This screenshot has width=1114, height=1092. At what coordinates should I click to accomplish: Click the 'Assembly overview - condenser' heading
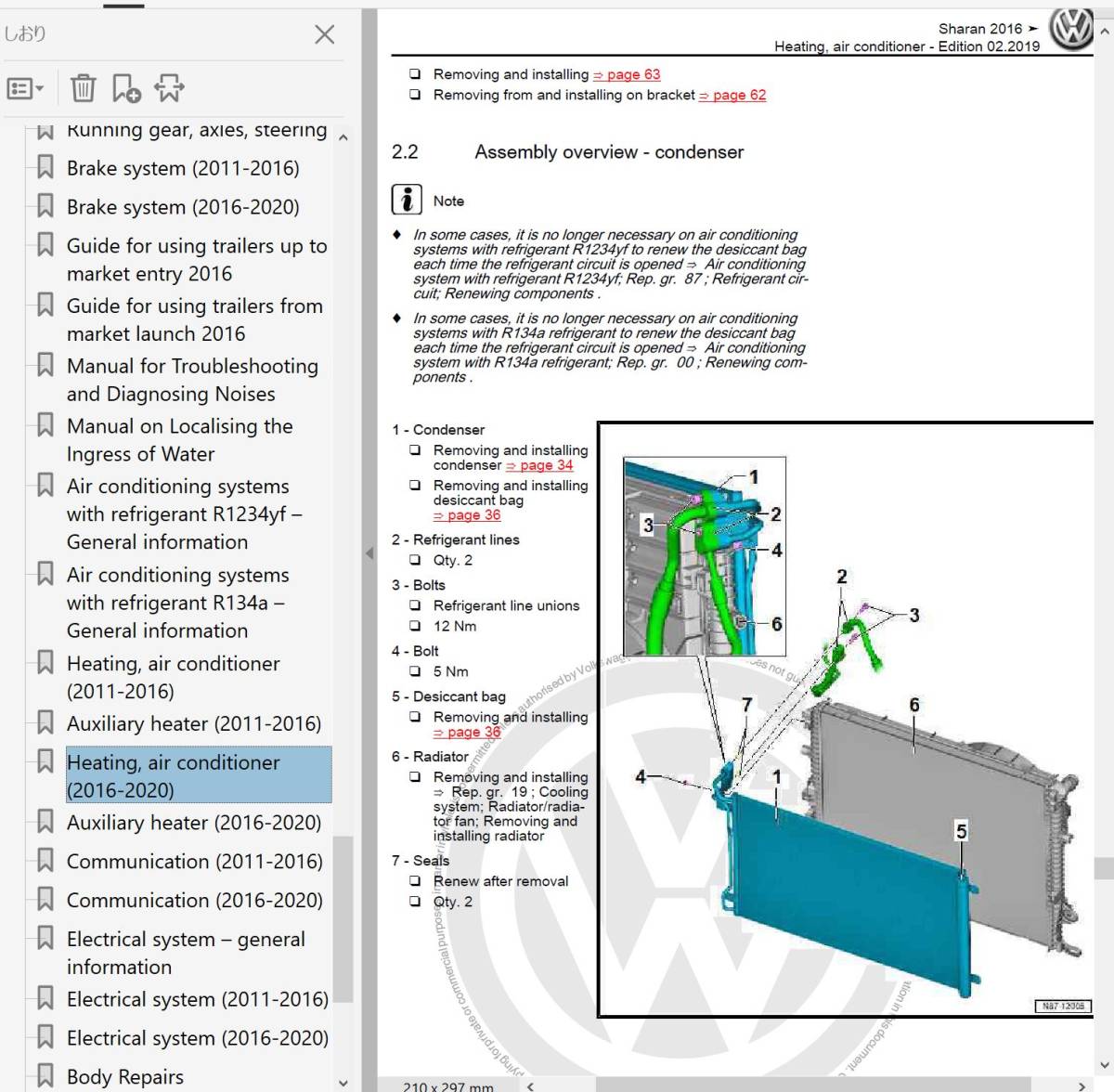click(x=609, y=152)
